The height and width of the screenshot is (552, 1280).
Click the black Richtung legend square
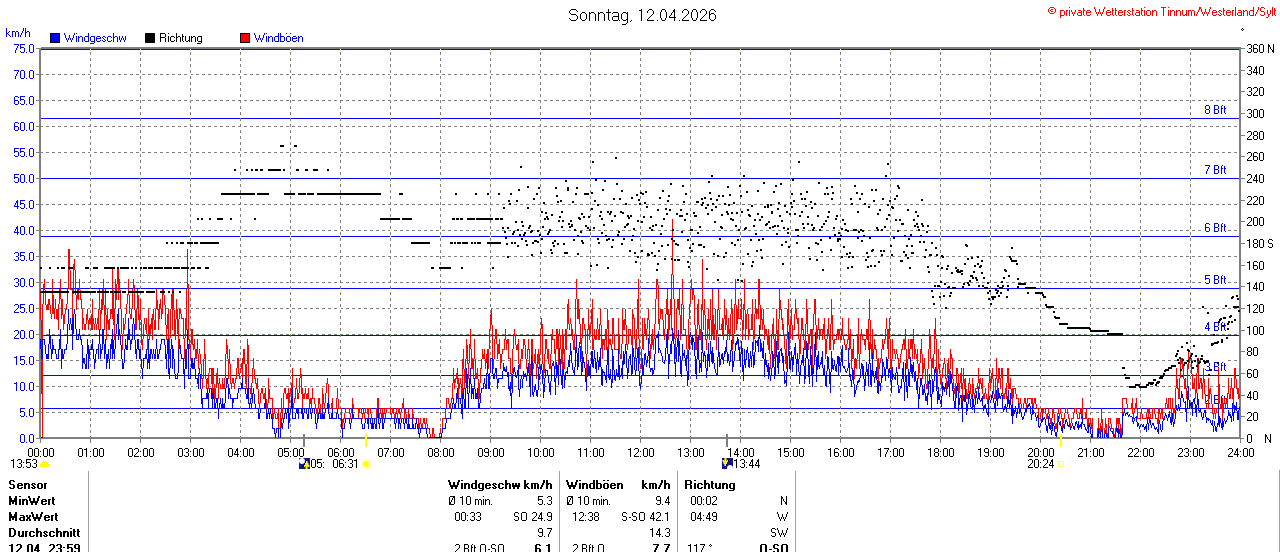(x=150, y=38)
